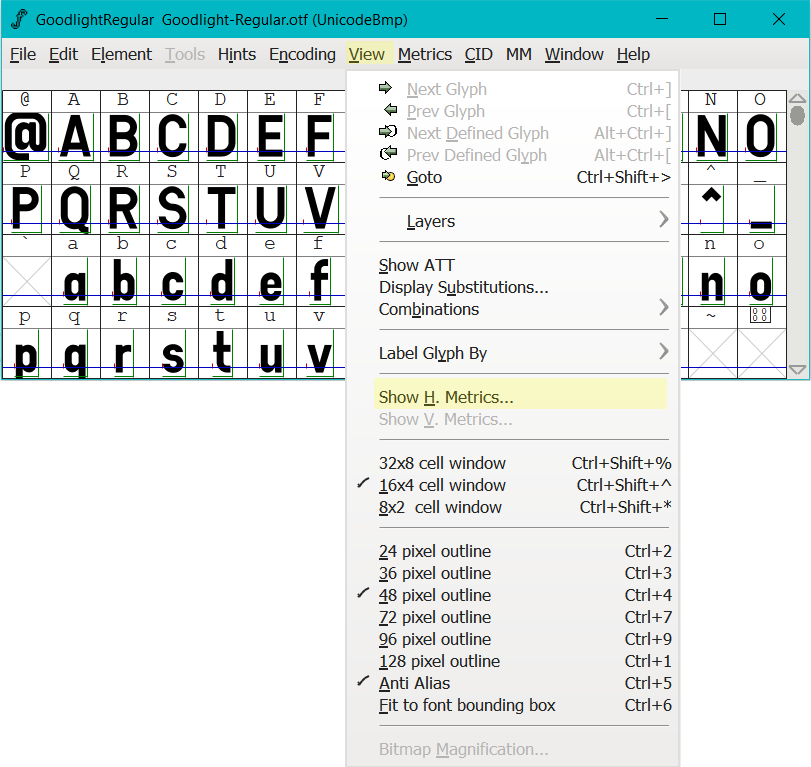Screen dimensions: 811x767
Task: Open the File menu
Action: 23,54
